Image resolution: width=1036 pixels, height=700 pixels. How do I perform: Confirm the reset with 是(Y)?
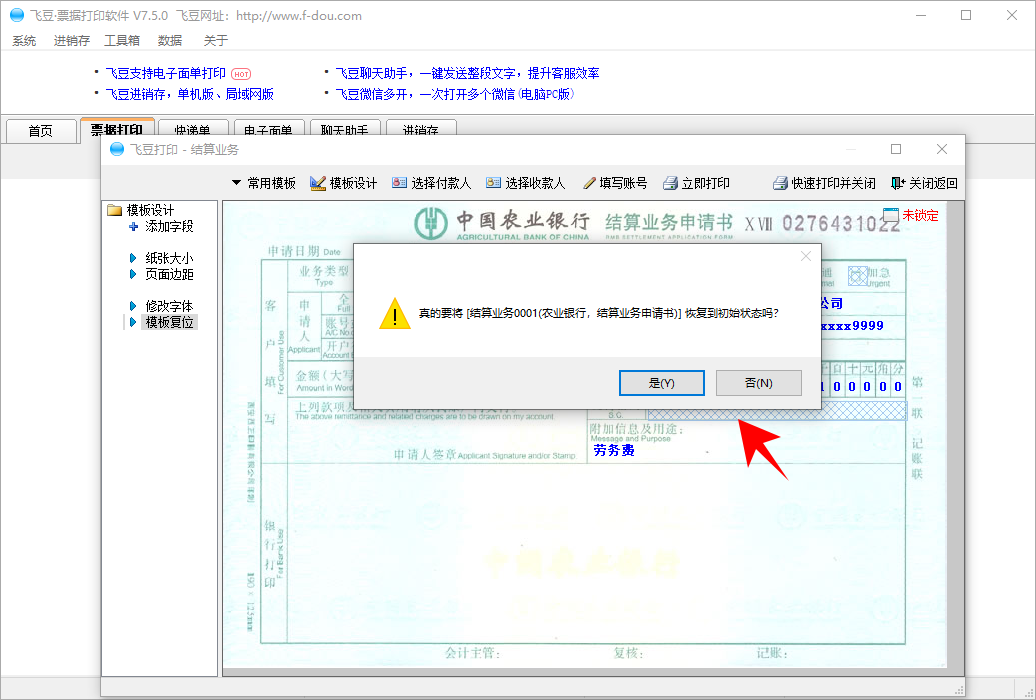coord(661,383)
